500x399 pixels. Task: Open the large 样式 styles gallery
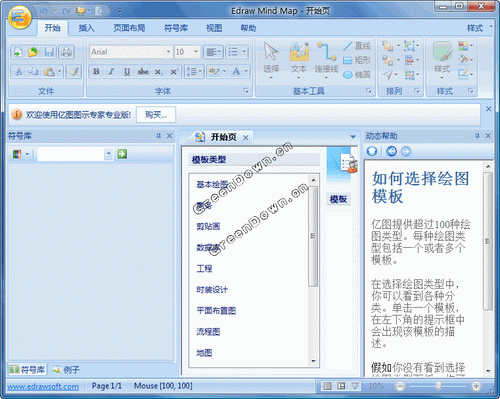point(442,60)
